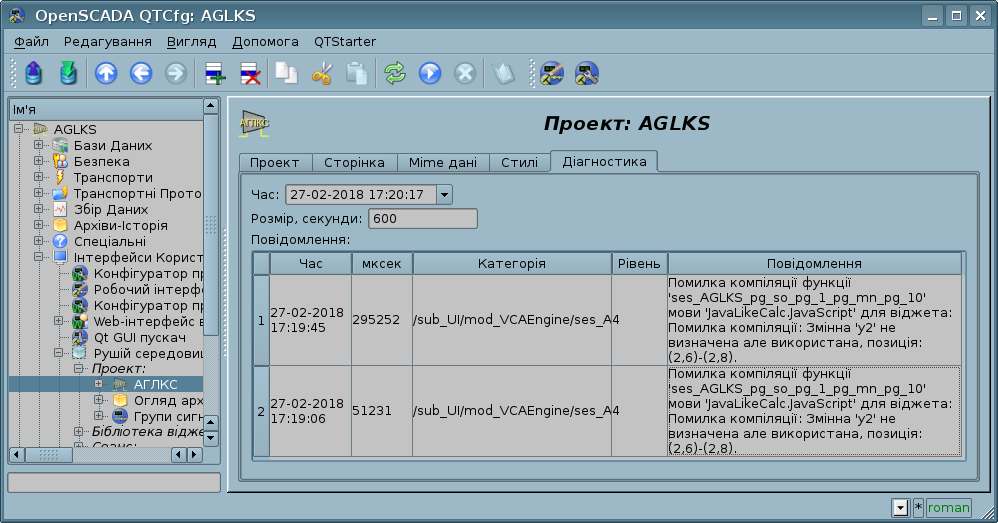Click the time cell 27-02-2018 17:19:45

pos(311,320)
